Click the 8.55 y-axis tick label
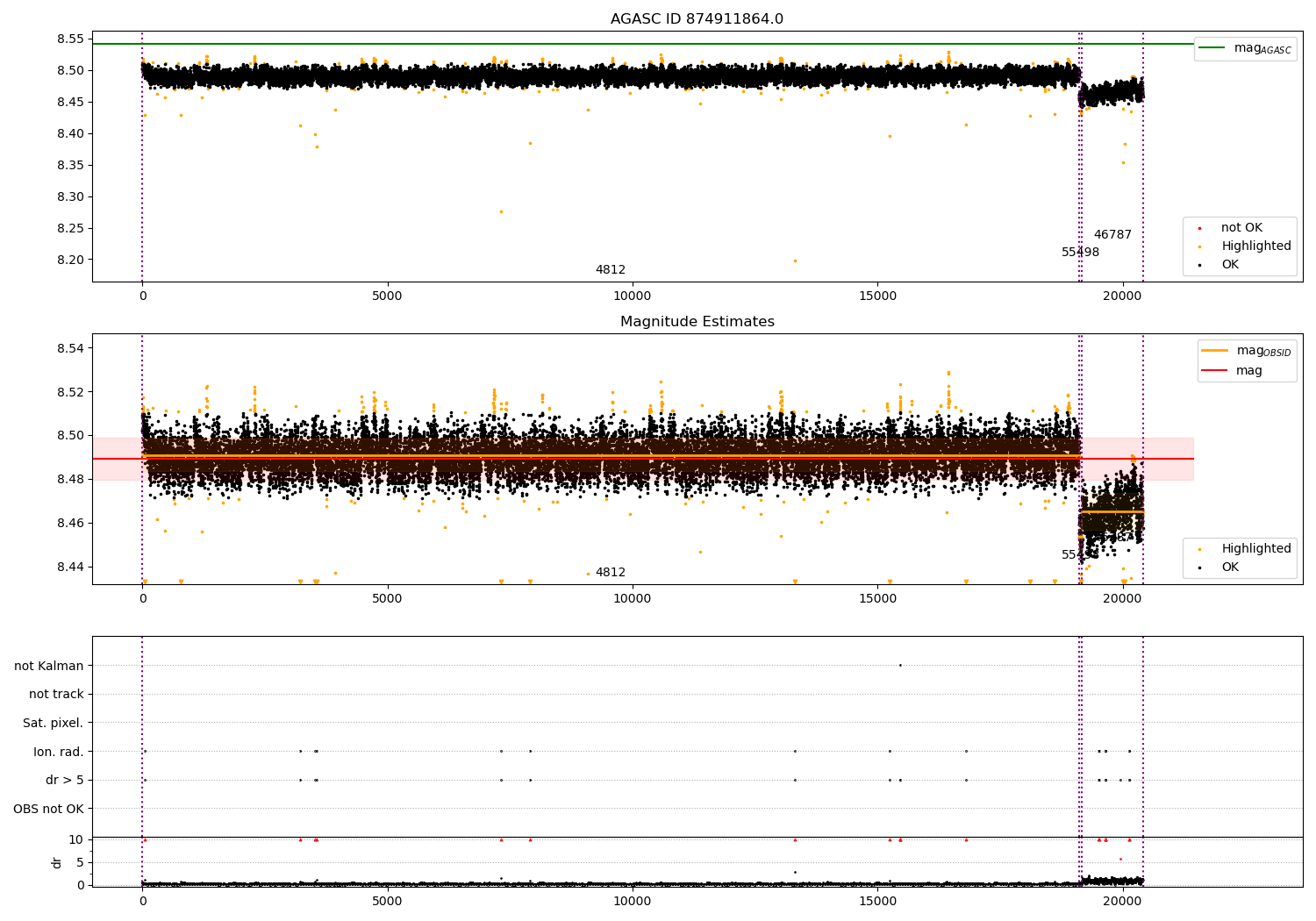Screen dimensions: 1316x921 [69, 39]
